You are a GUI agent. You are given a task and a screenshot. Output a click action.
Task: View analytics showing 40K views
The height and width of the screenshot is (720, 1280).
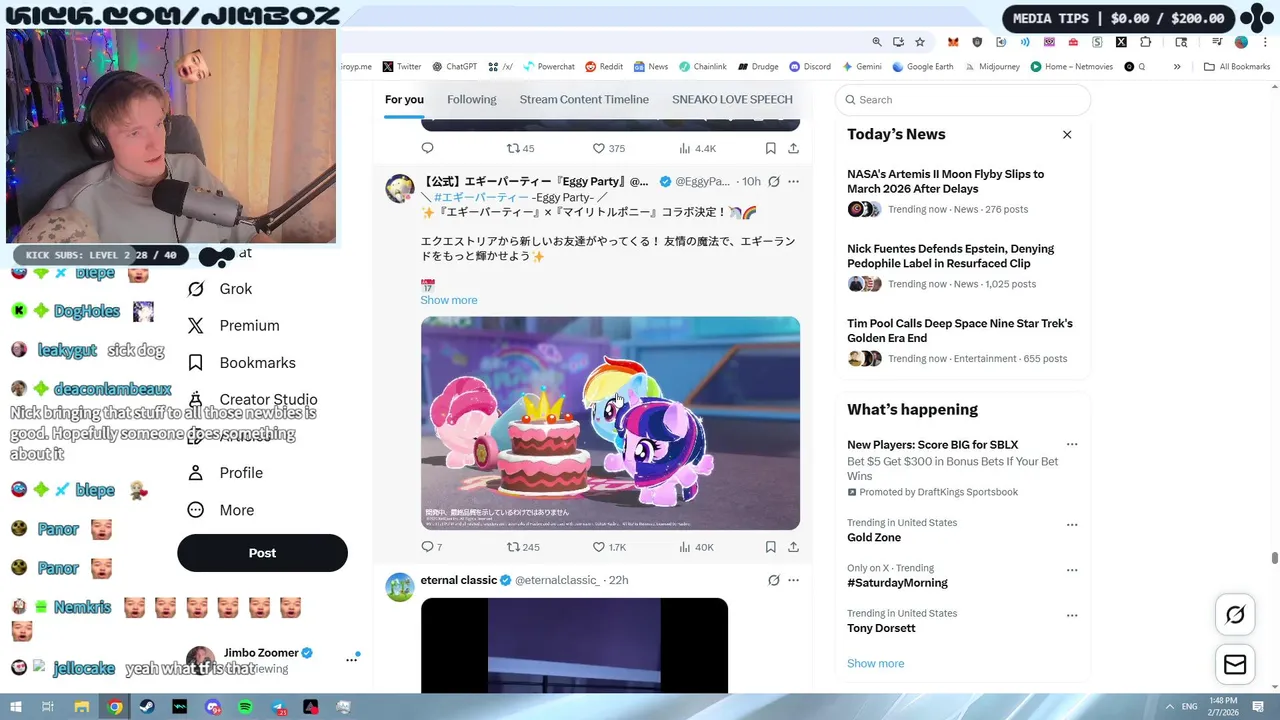pyautogui.click(x=696, y=547)
